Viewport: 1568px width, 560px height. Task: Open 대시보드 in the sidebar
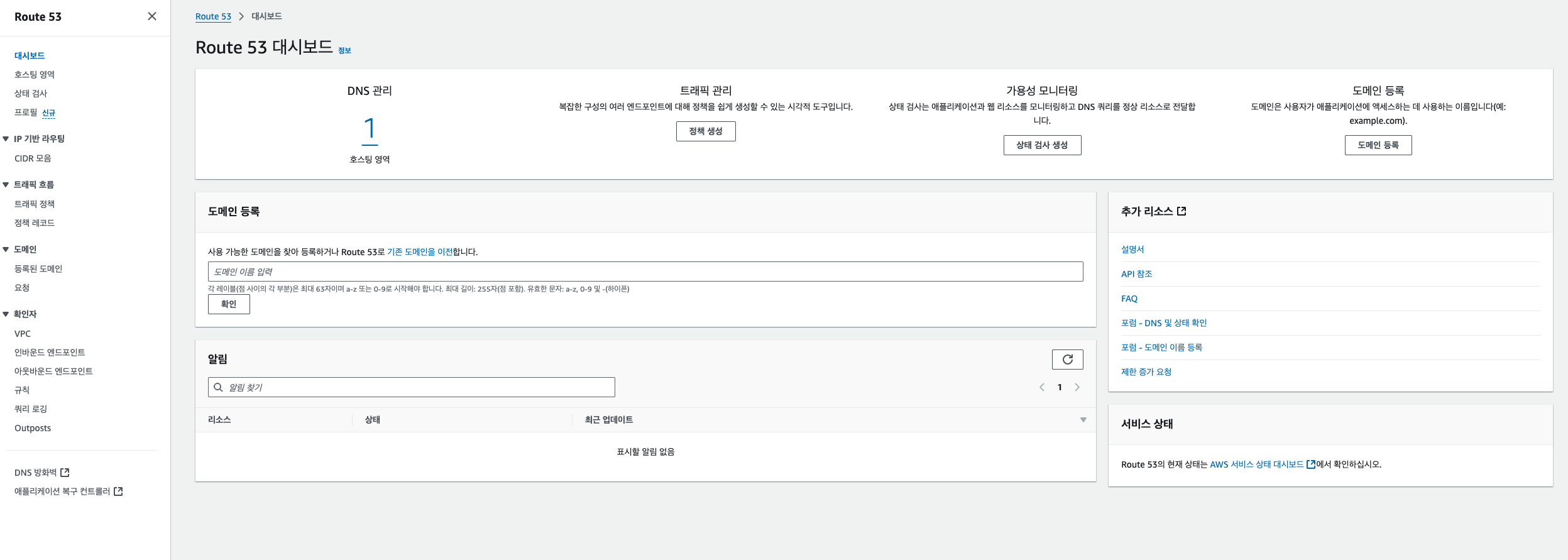30,56
